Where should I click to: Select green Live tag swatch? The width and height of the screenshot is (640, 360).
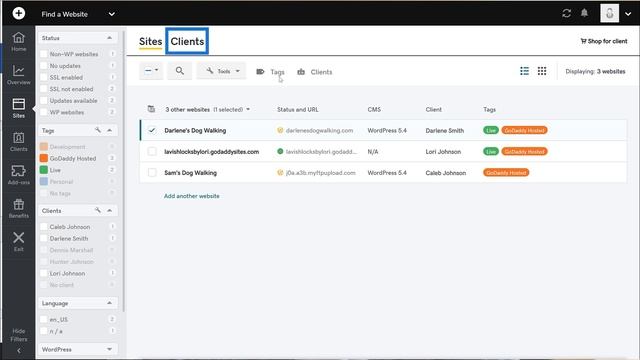tap(44, 170)
